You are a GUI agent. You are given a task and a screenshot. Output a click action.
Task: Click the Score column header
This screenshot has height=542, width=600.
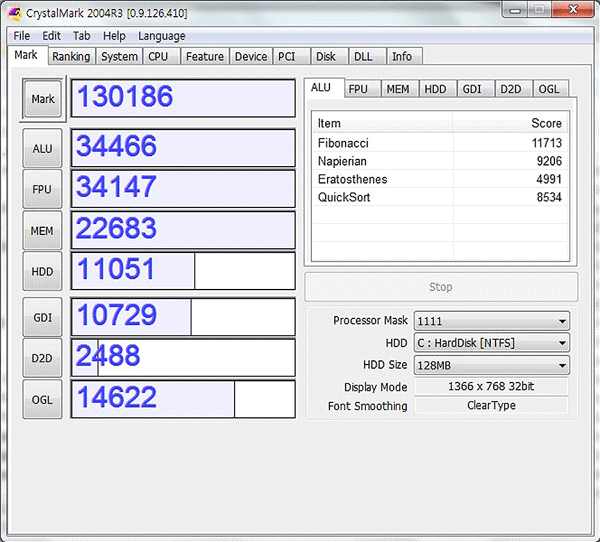(x=510, y=123)
